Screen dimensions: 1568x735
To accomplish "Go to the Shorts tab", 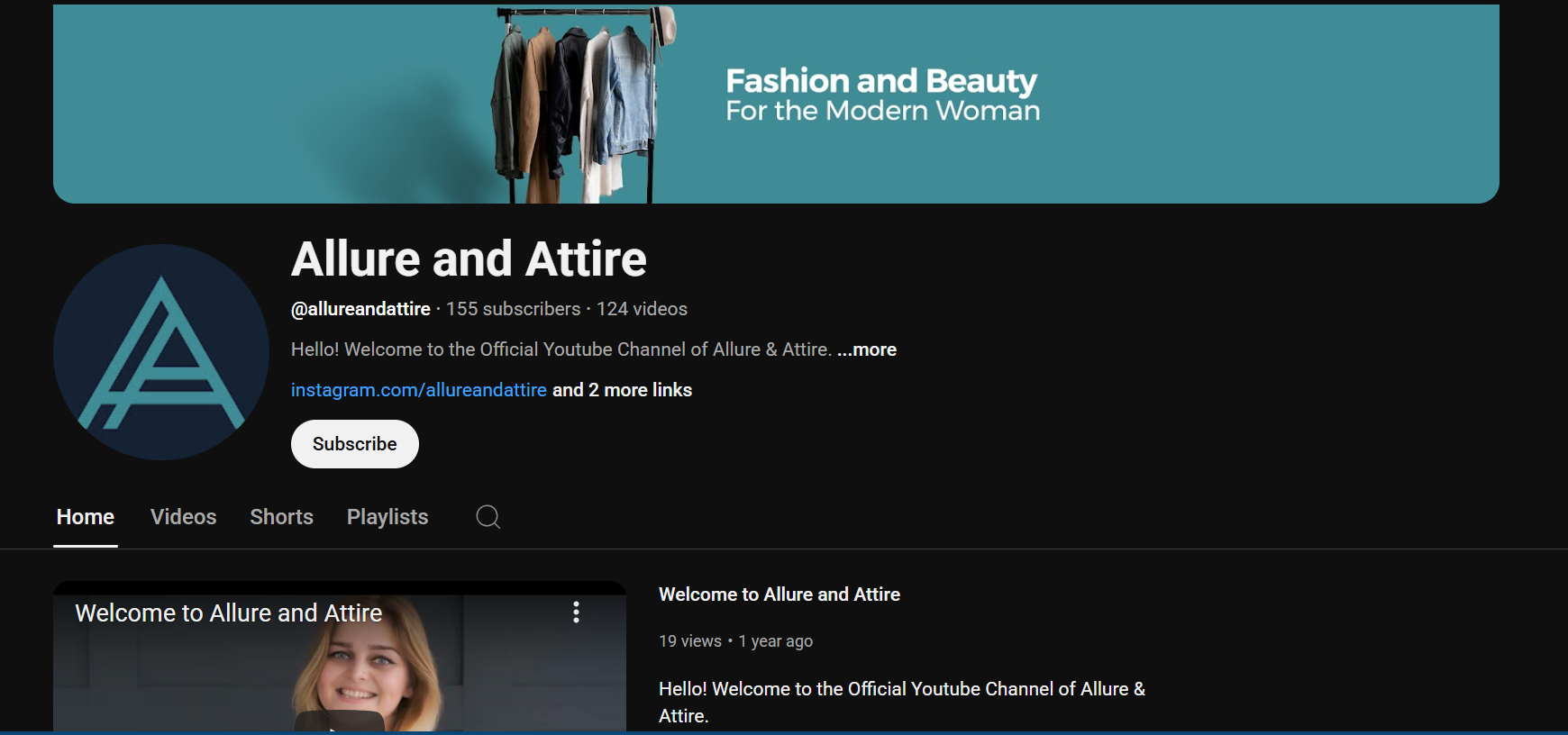I will point(281,517).
